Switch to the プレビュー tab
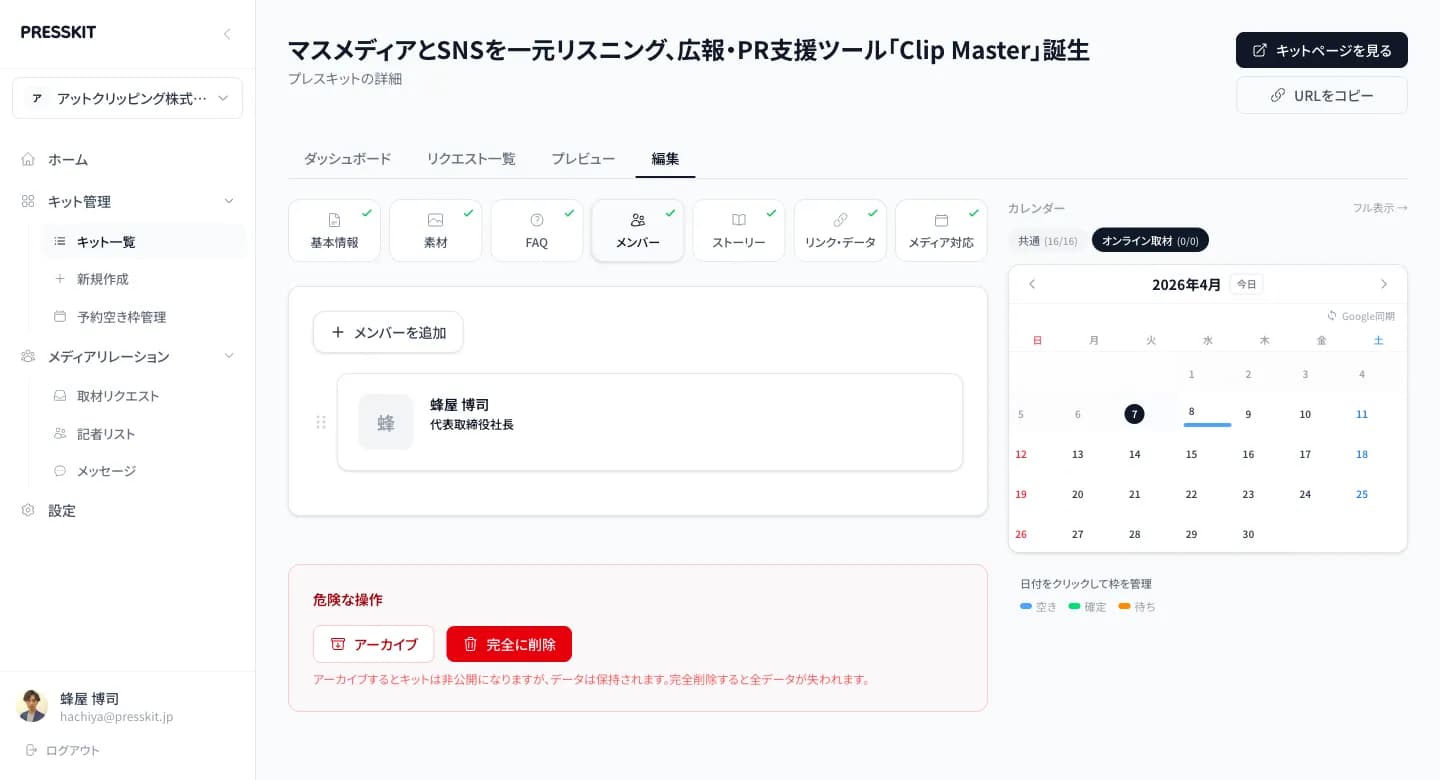 tap(583, 159)
